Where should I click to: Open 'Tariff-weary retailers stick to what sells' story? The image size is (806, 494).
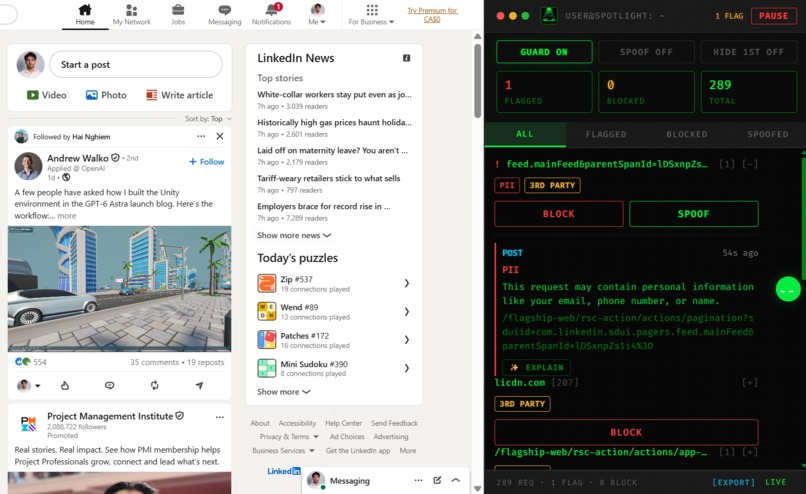coord(328,178)
